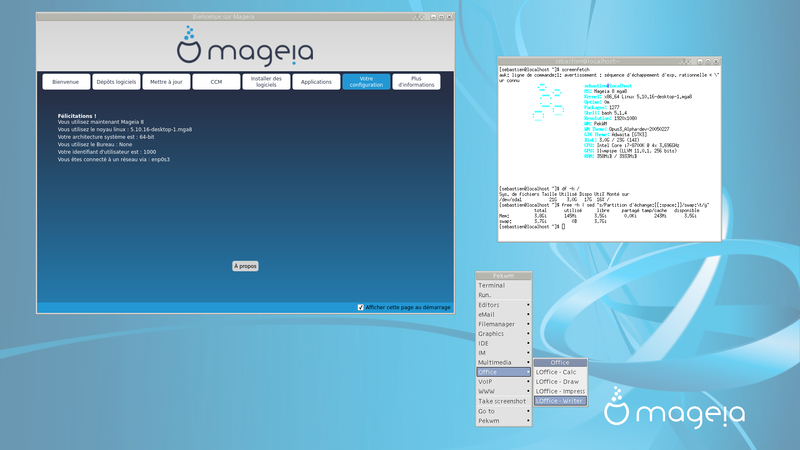800x450 pixels.
Task: Click the 'réseau via : enp0s3' line
Action: pyautogui.click(x=113, y=159)
